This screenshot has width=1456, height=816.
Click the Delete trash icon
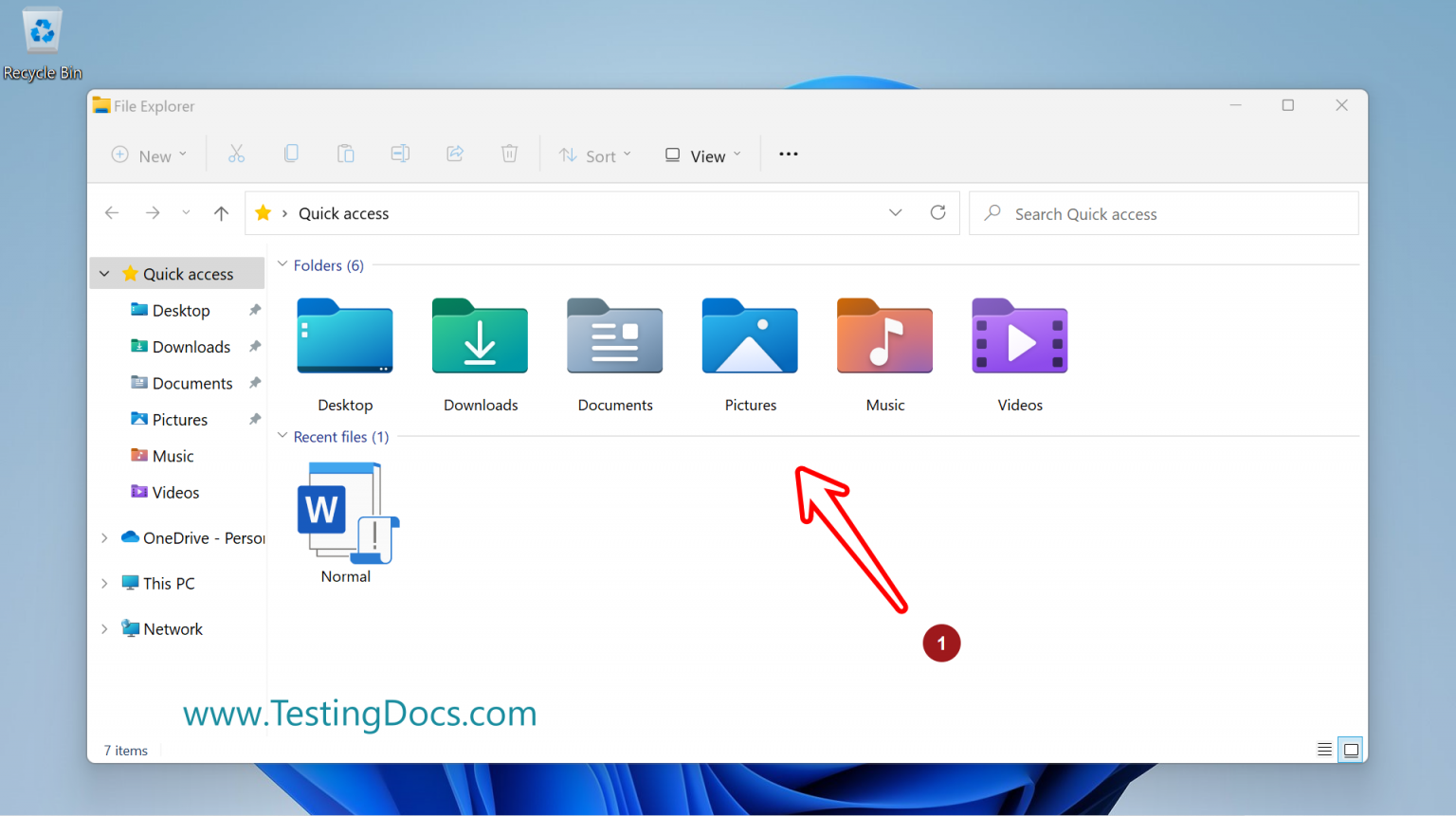[x=509, y=153]
